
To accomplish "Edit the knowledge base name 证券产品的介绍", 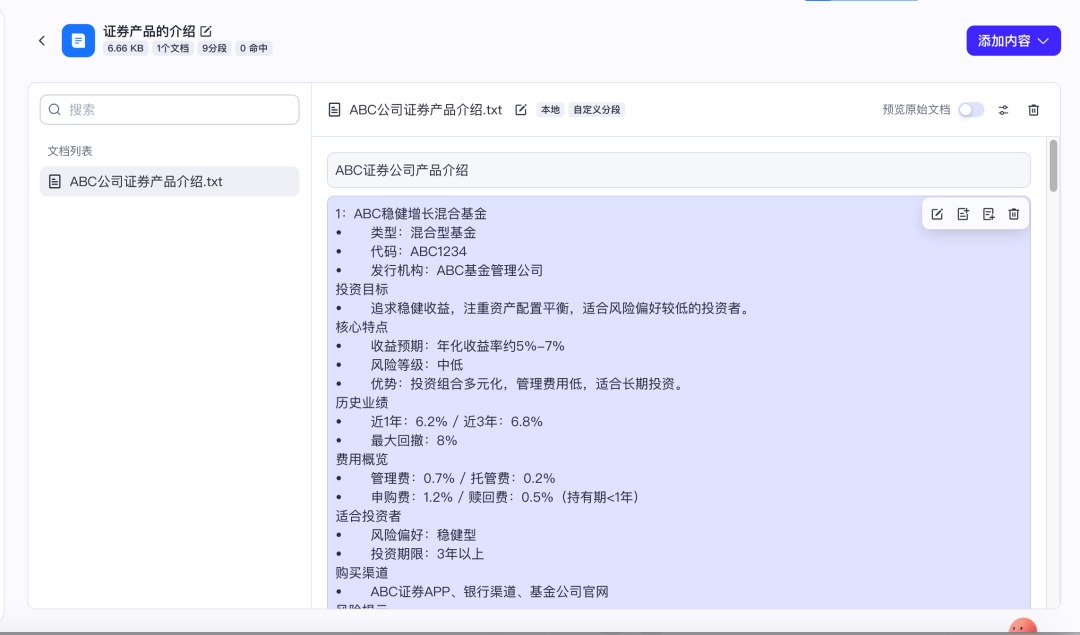I will pyautogui.click(x=206, y=31).
